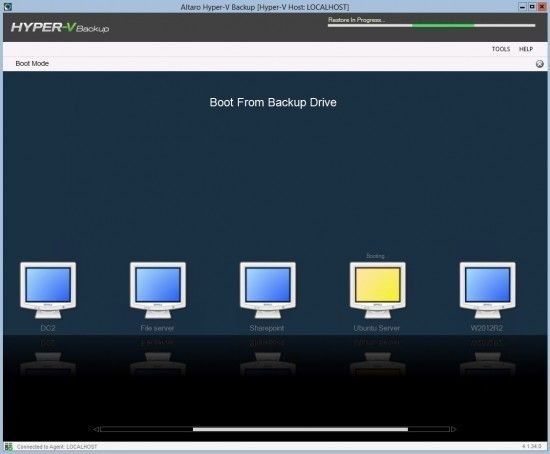Select the DC2 virtual machine monitor icon

pos(48,290)
